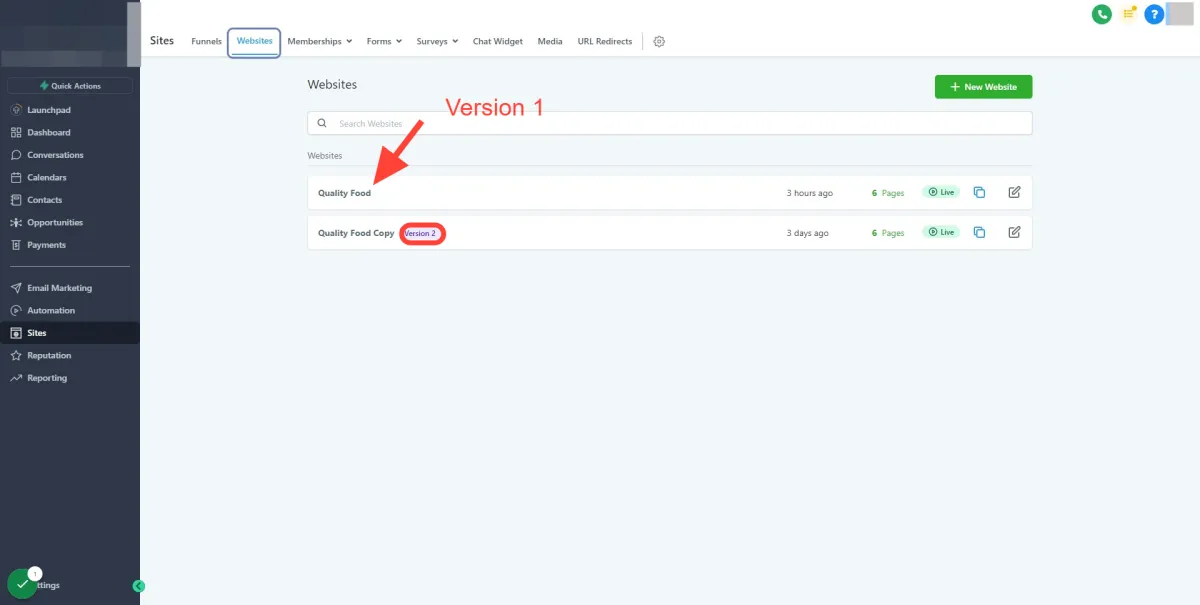This screenshot has height=605, width=1200.
Task: Expand the Surveys dropdown
Action: [x=437, y=42]
